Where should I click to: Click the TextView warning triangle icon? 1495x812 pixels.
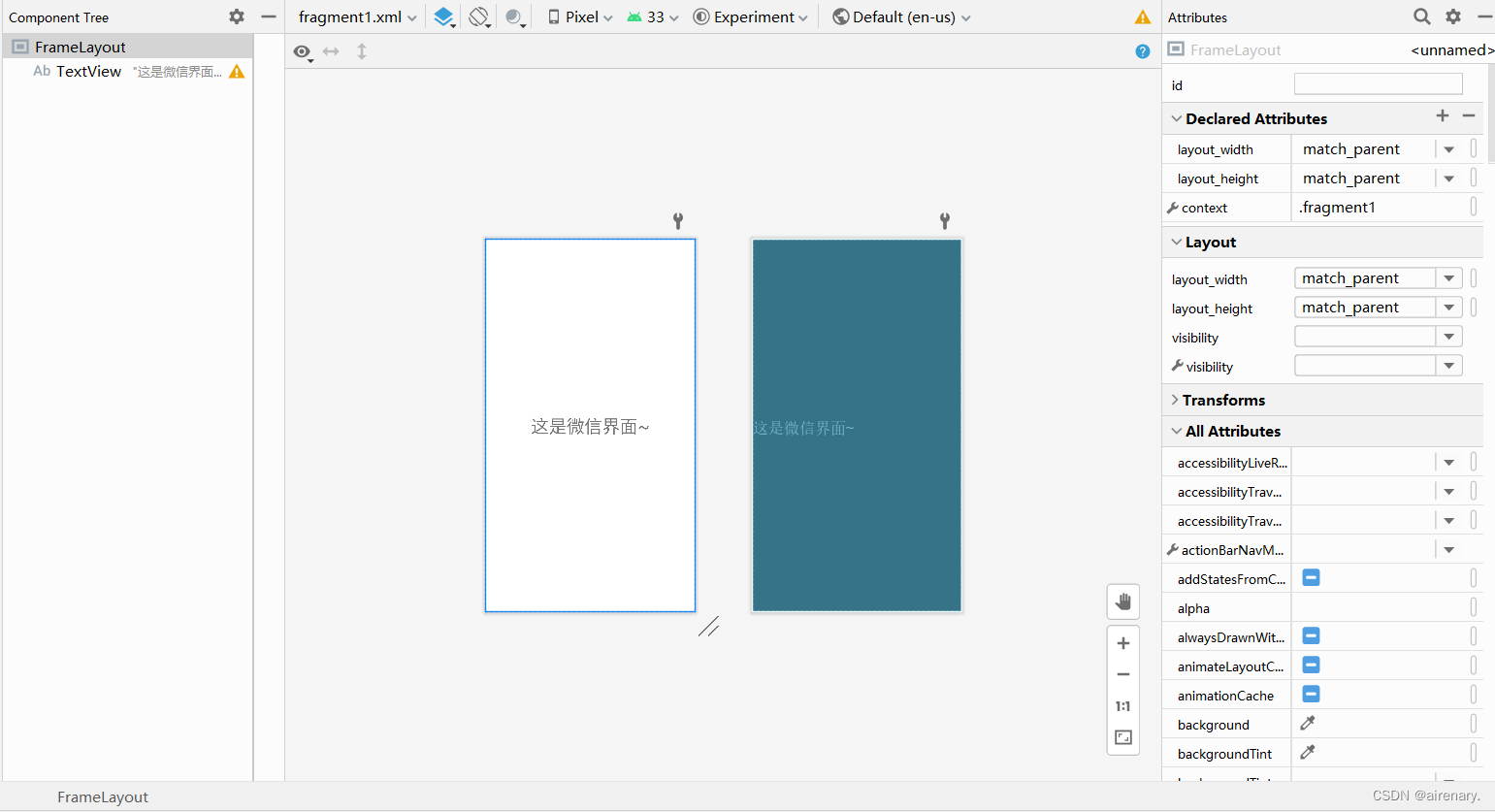[x=237, y=72]
